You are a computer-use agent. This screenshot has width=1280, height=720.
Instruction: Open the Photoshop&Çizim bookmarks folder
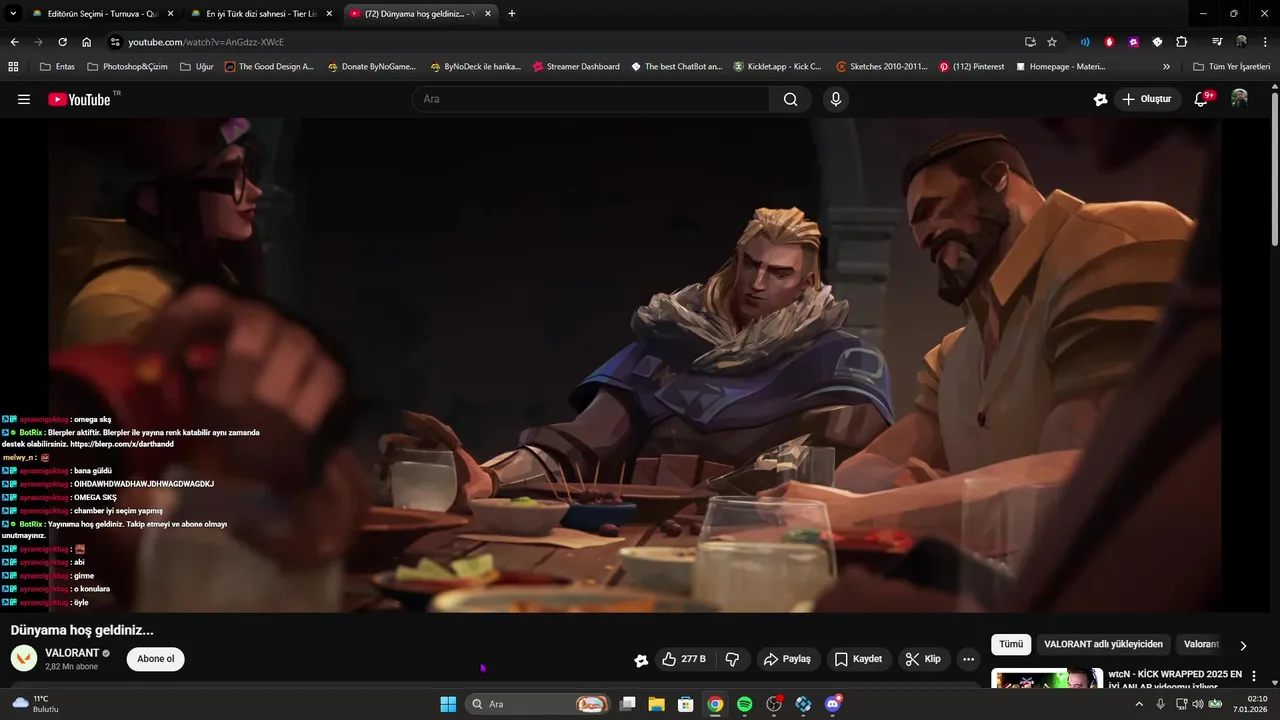click(x=127, y=67)
